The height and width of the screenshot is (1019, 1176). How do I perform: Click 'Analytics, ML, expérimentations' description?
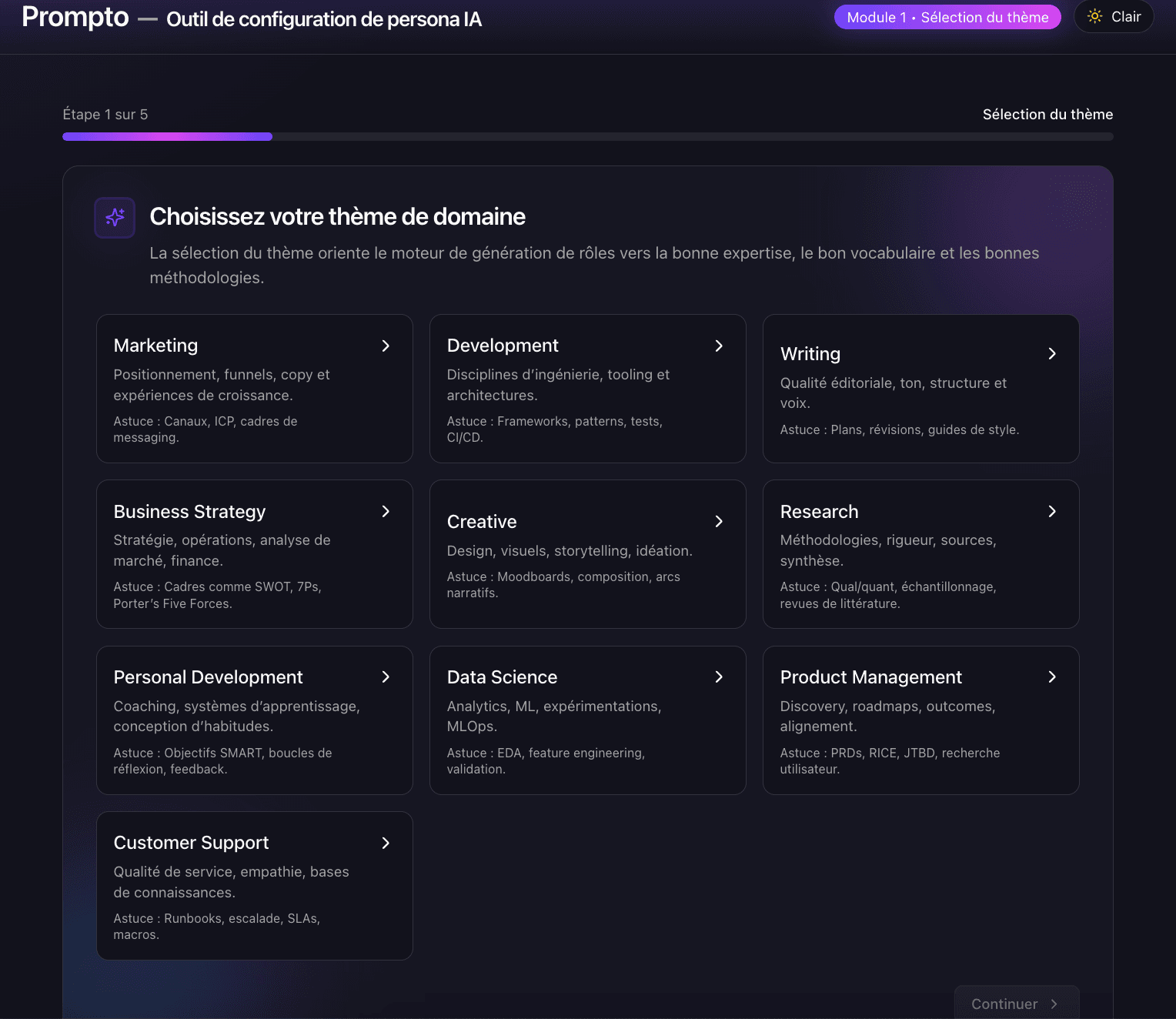(x=554, y=717)
